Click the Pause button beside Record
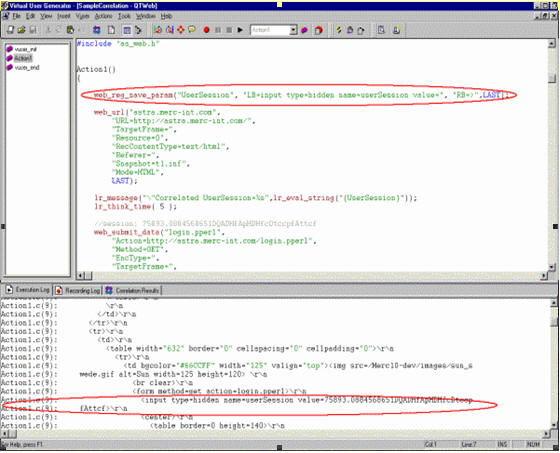 (x=218, y=30)
